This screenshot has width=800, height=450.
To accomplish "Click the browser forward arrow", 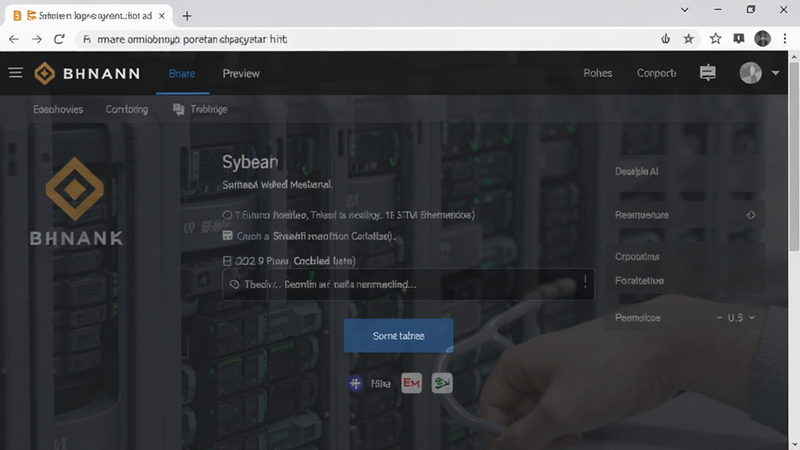I will click(36, 39).
